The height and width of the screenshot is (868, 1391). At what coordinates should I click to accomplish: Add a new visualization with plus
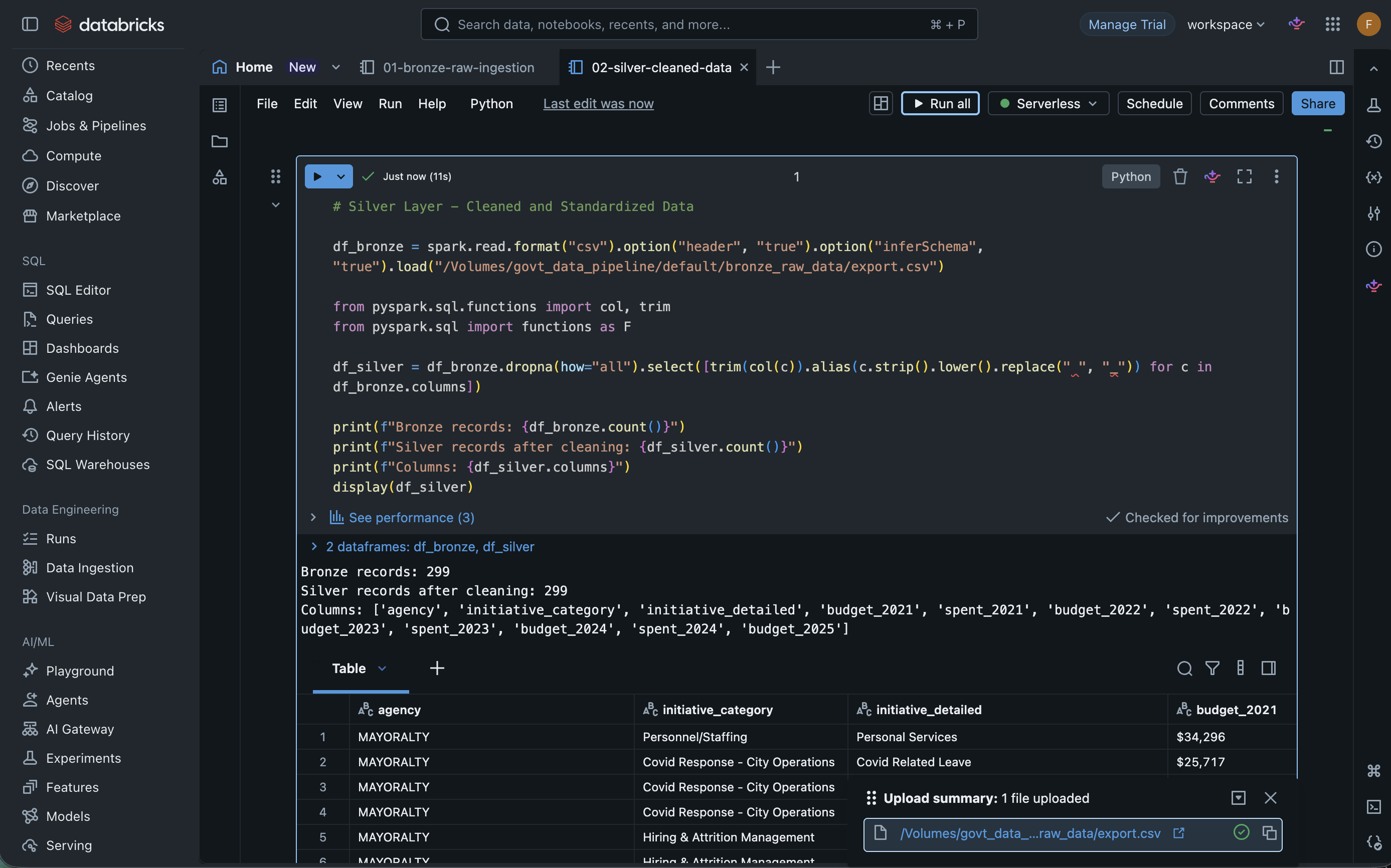436,668
